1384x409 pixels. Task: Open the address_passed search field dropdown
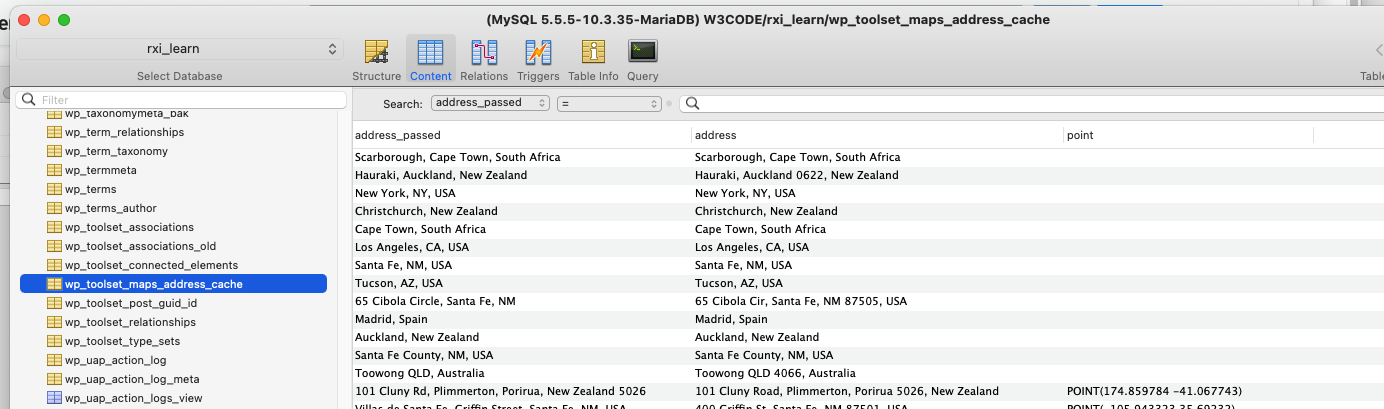pyautogui.click(x=490, y=102)
